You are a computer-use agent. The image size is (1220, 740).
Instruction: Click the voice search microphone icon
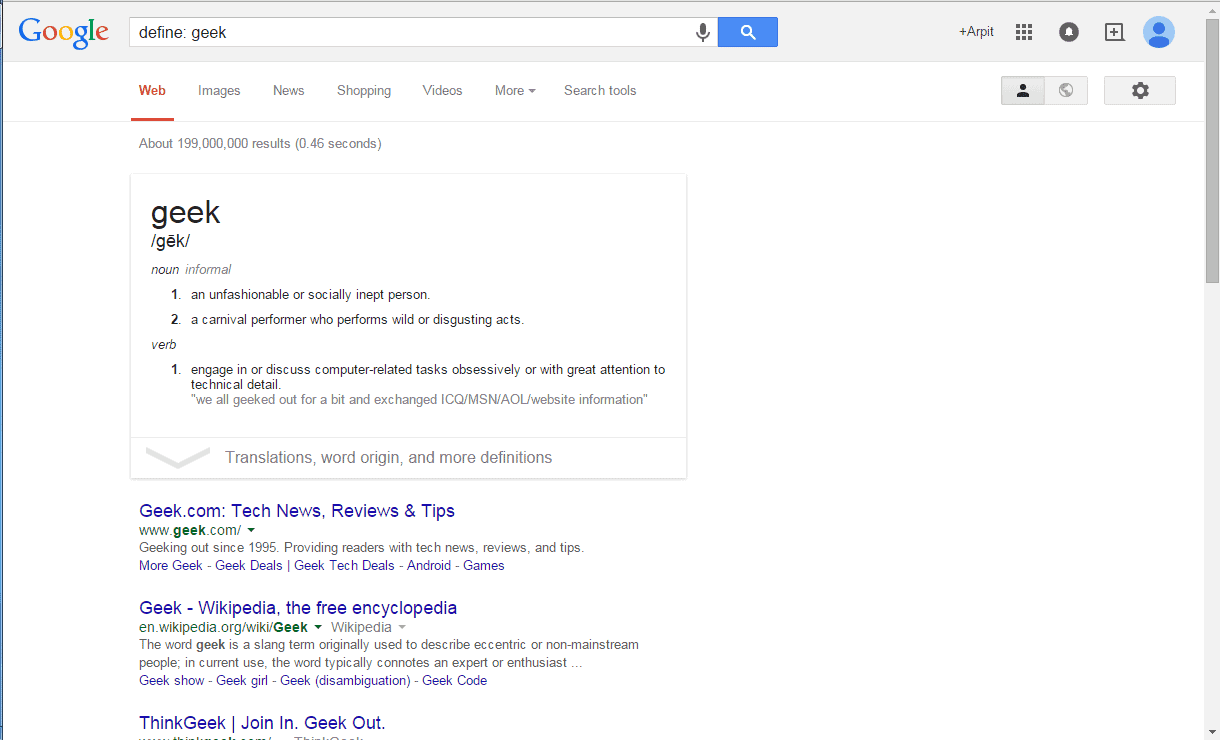pyautogui.click(x=702, y=31)
